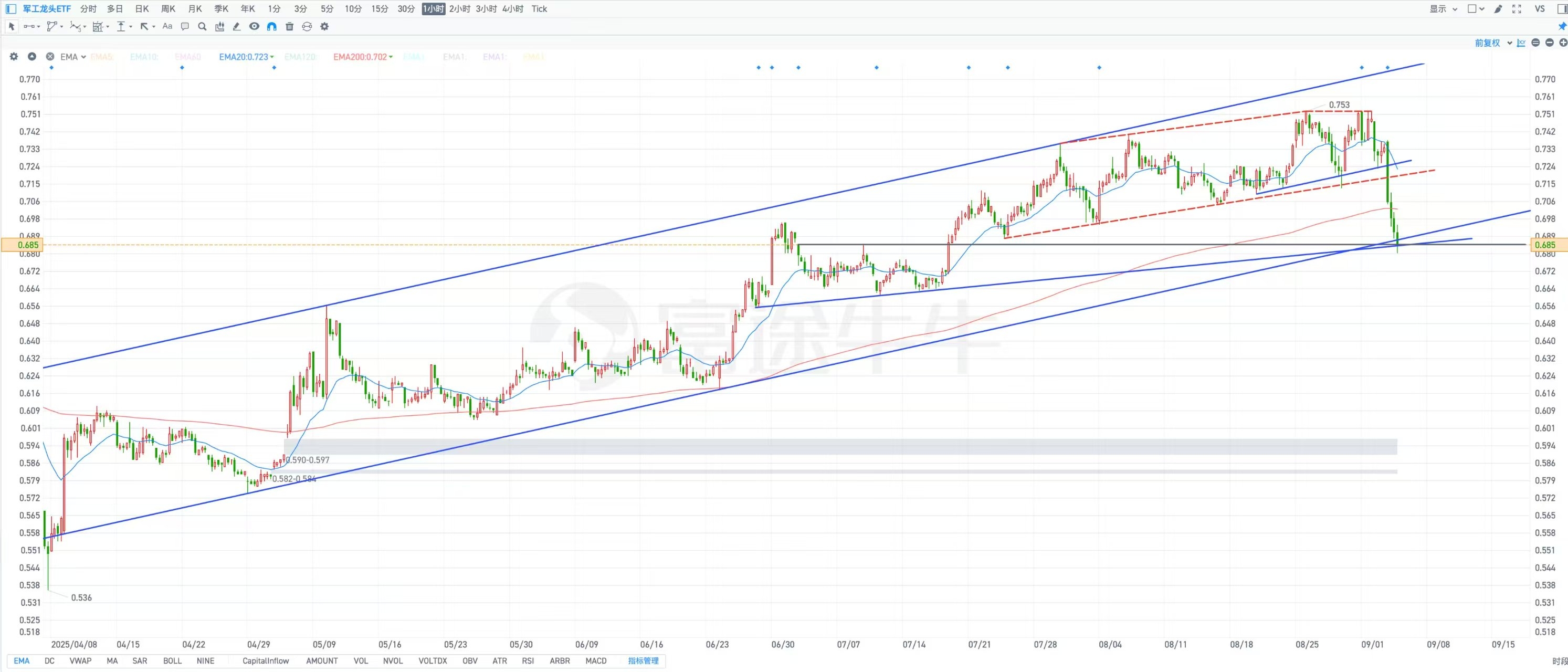Screen dimensions: 1568x672
Task: Select the magnifier zoom tool
Action: [x=202, y=26]
